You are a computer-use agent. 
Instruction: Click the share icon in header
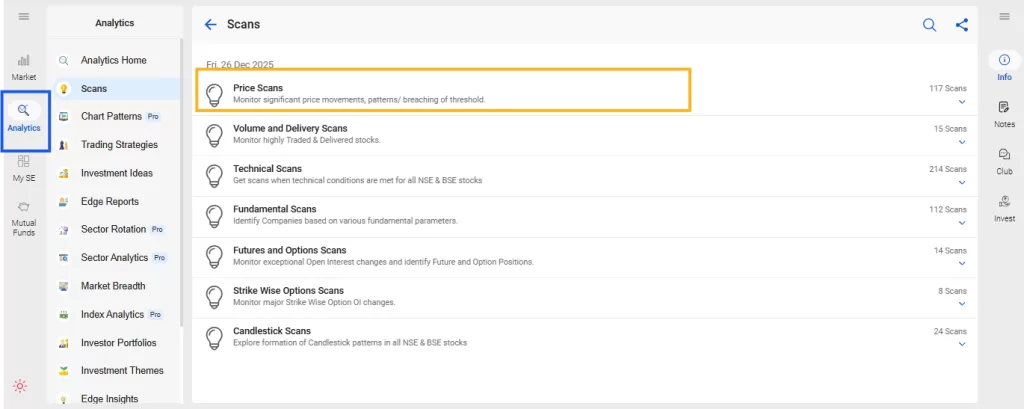961,25
